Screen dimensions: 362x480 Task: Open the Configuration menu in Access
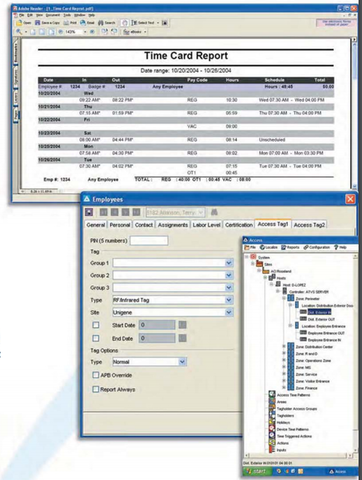pos(316,247)
